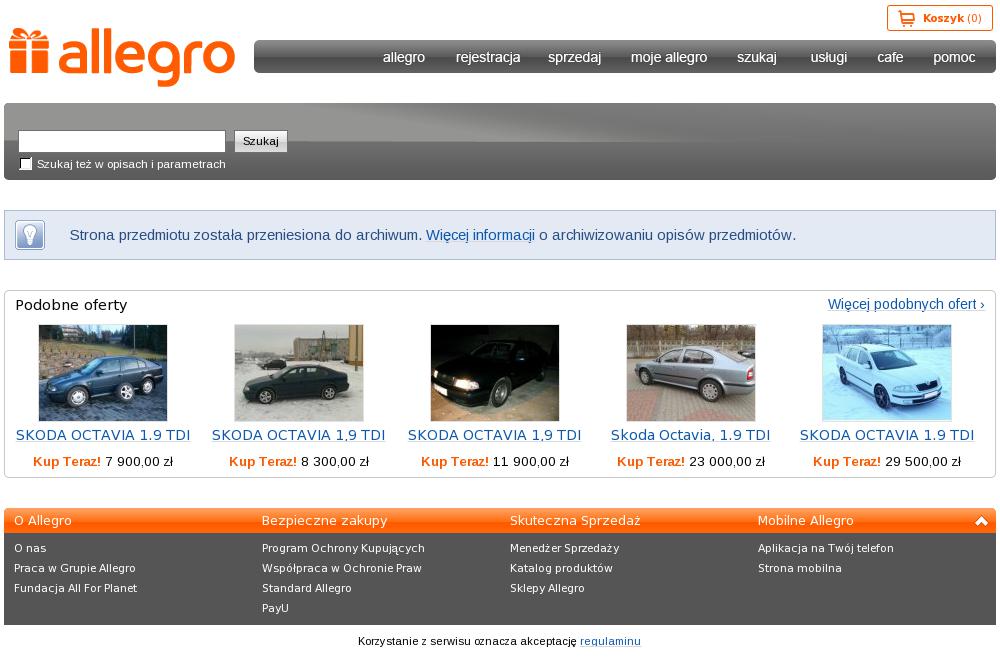Open thumbnail of 29 500,00 zł Skoda

point(886,373)
